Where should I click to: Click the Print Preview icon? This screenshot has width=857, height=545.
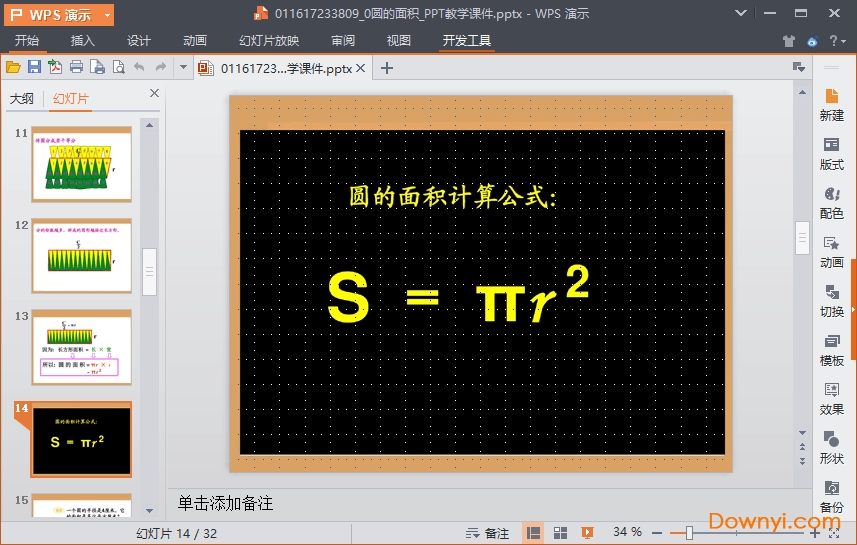click(x=118, y=67)
